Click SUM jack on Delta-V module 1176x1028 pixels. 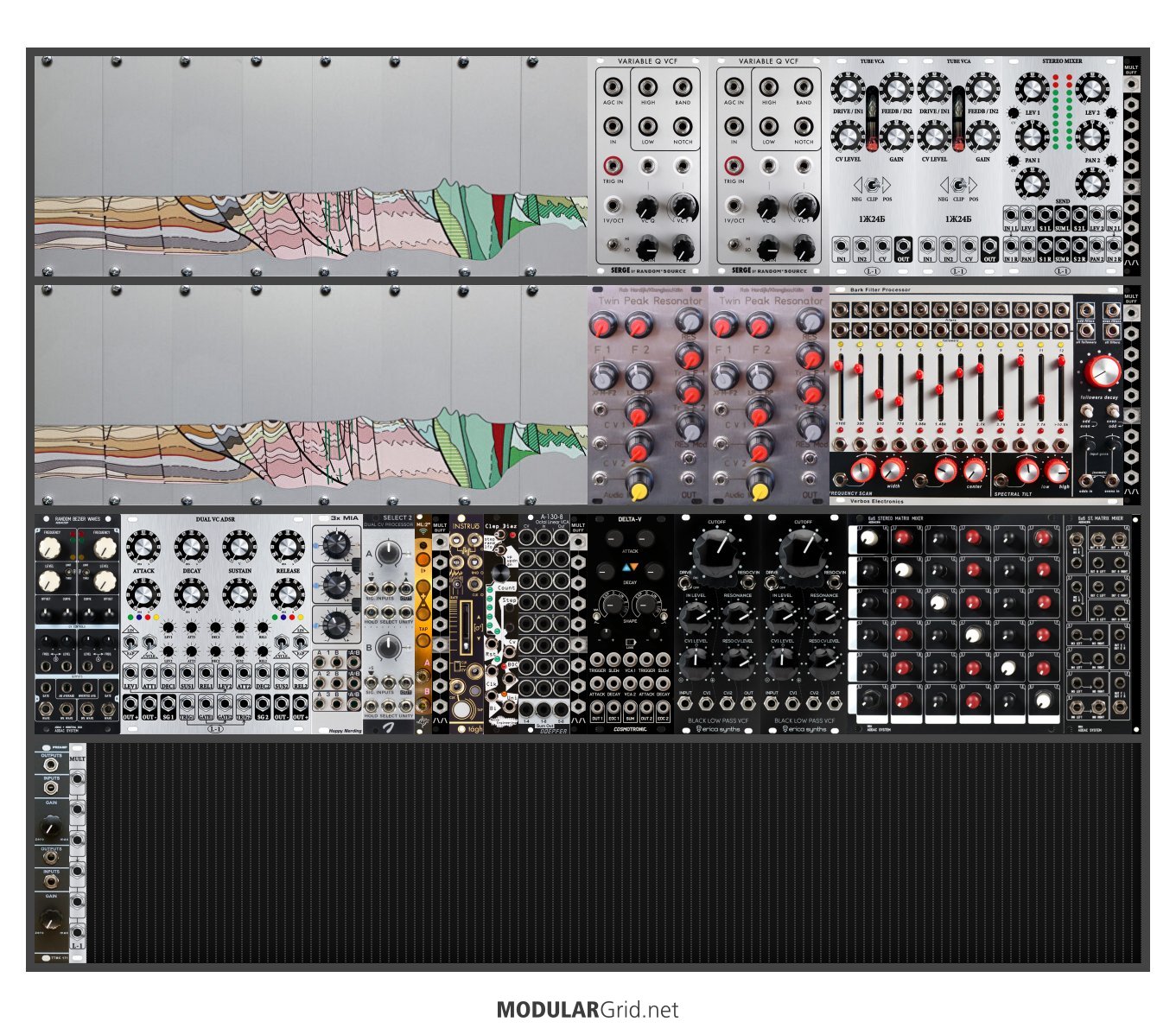pyautogui.click(x=630, y=710)
